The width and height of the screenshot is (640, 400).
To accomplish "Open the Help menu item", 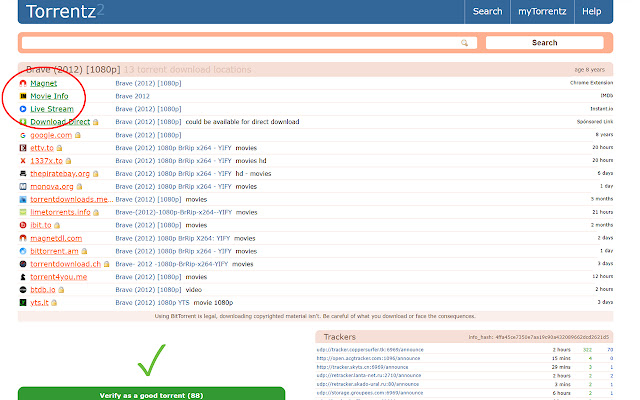I will tap(591, 11).
